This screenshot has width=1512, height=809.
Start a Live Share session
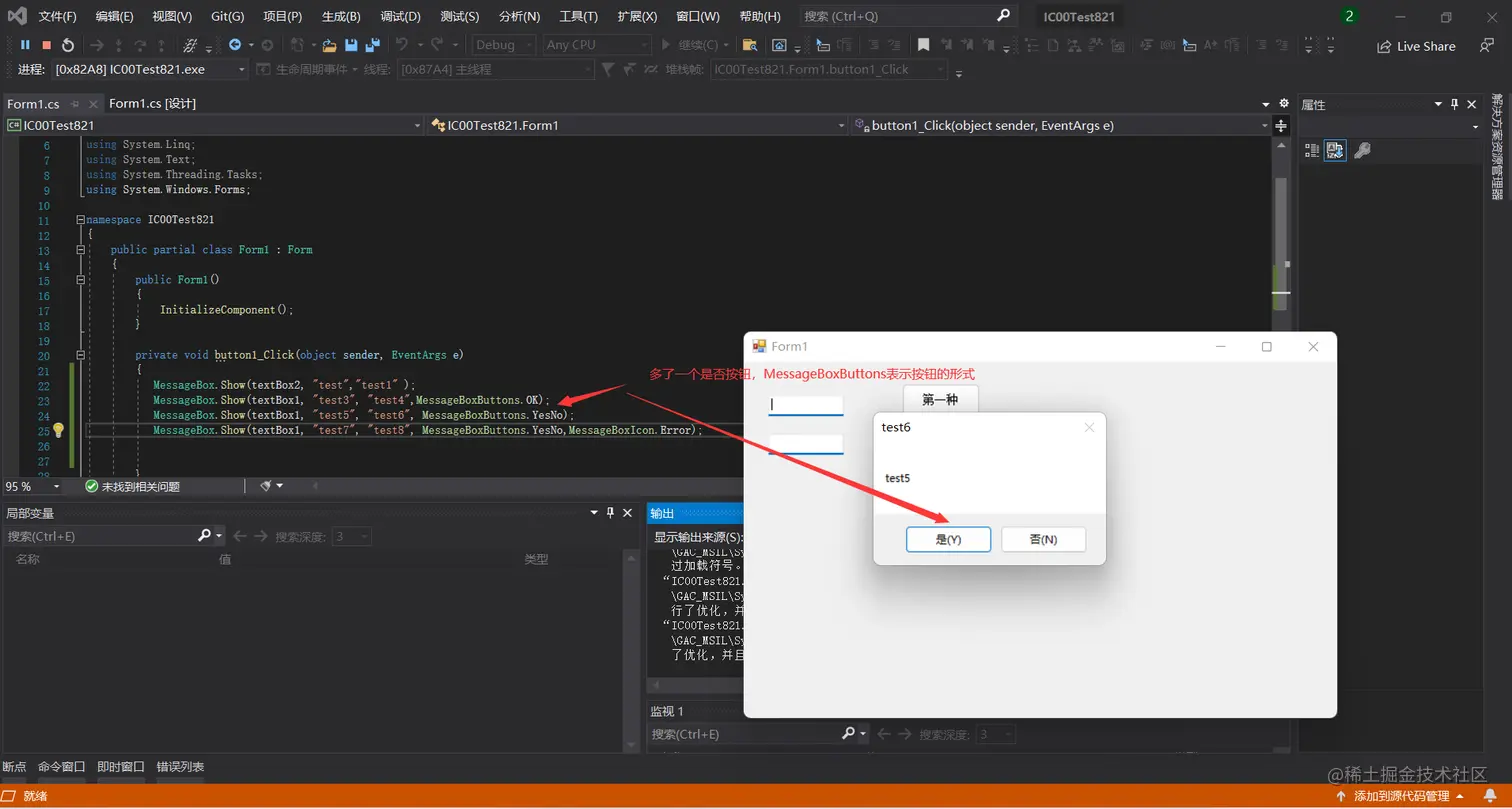click(1417, 46)
